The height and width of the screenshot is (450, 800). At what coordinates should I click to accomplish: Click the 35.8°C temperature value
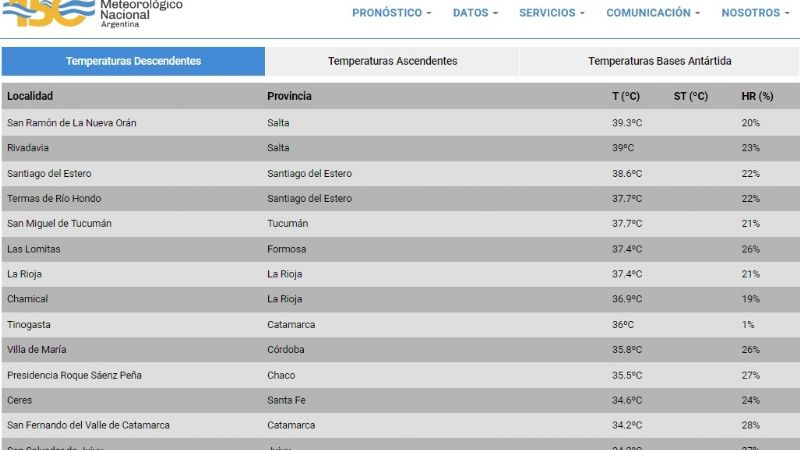click(627, 349)
